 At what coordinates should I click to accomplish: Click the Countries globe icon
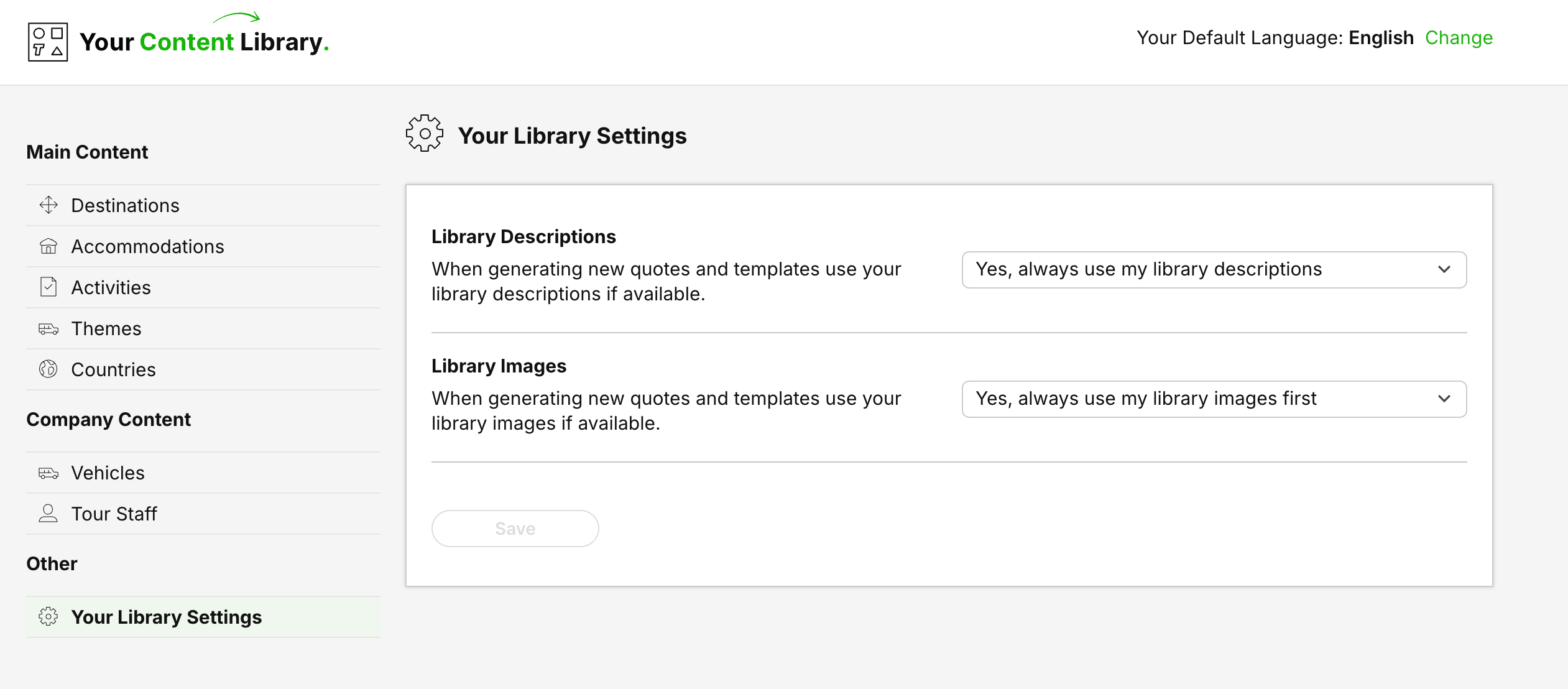point(48,369)
